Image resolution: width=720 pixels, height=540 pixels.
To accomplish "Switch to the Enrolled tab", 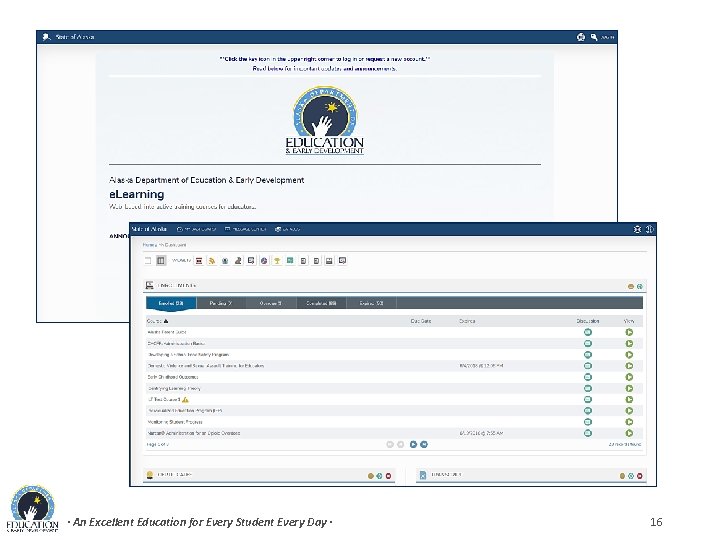I will pyautogui.click(x=171, y=303).
